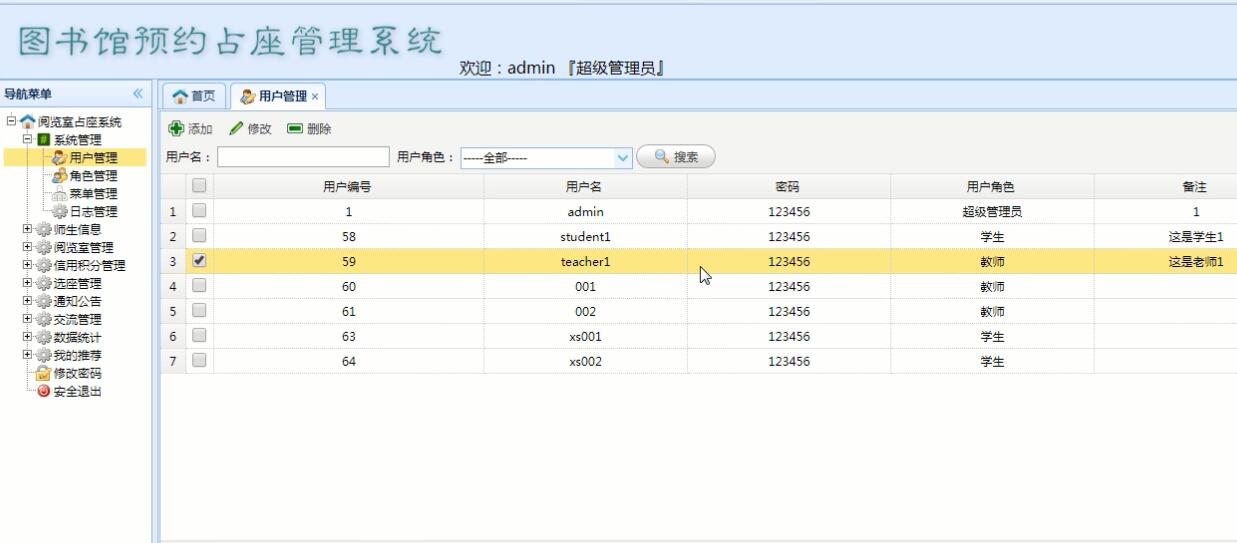The width and height of the screenshot is (1237, 543).
Task: Expand the 信用积分管理 tree node
Action: 27,266
